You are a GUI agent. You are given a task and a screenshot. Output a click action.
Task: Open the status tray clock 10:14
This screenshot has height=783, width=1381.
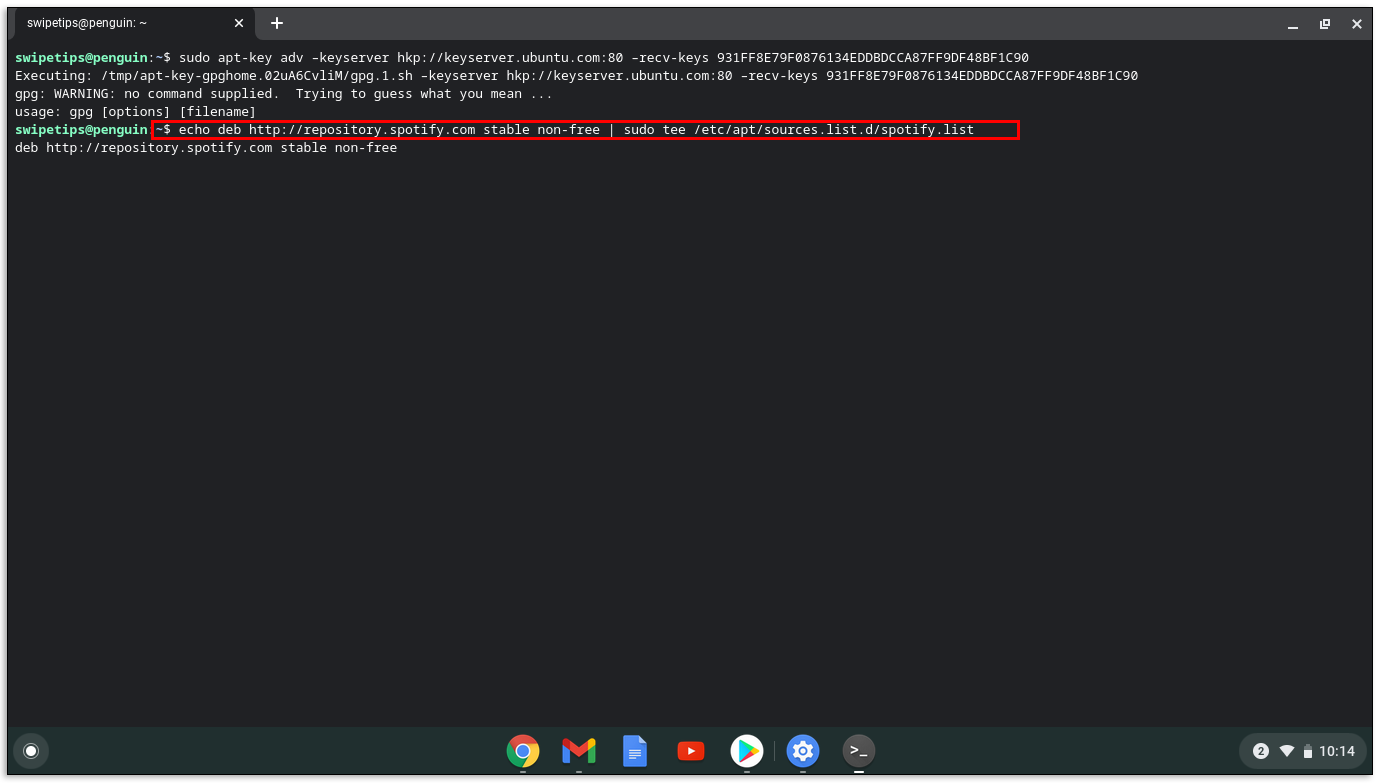click(x=1337, y=751)
